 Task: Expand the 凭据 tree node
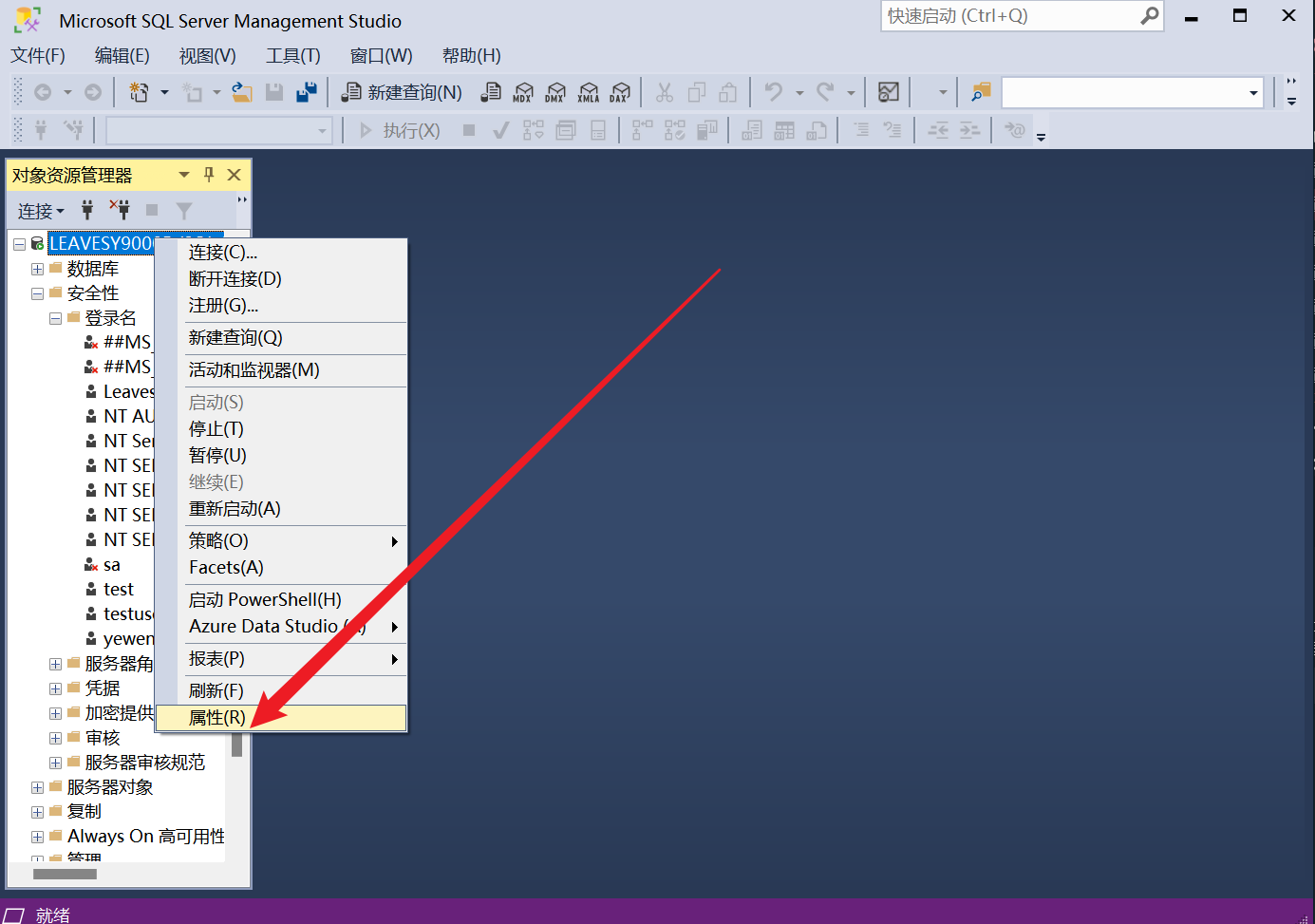pos(55,688)
